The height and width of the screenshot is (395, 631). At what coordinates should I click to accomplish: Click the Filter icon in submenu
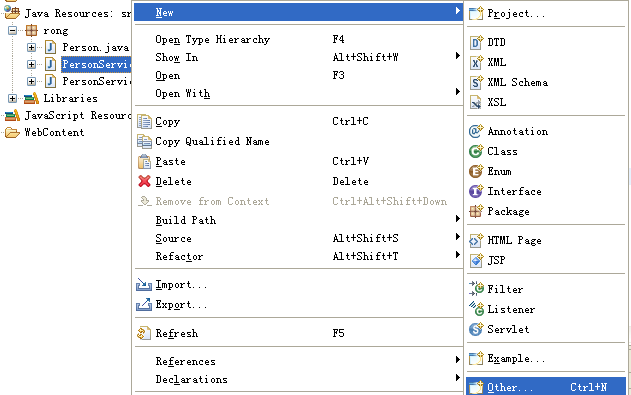tap(476, 289)
